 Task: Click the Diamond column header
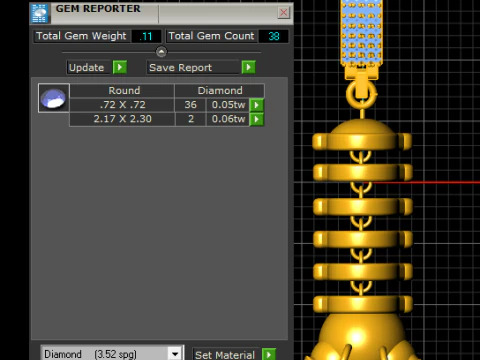220,91
